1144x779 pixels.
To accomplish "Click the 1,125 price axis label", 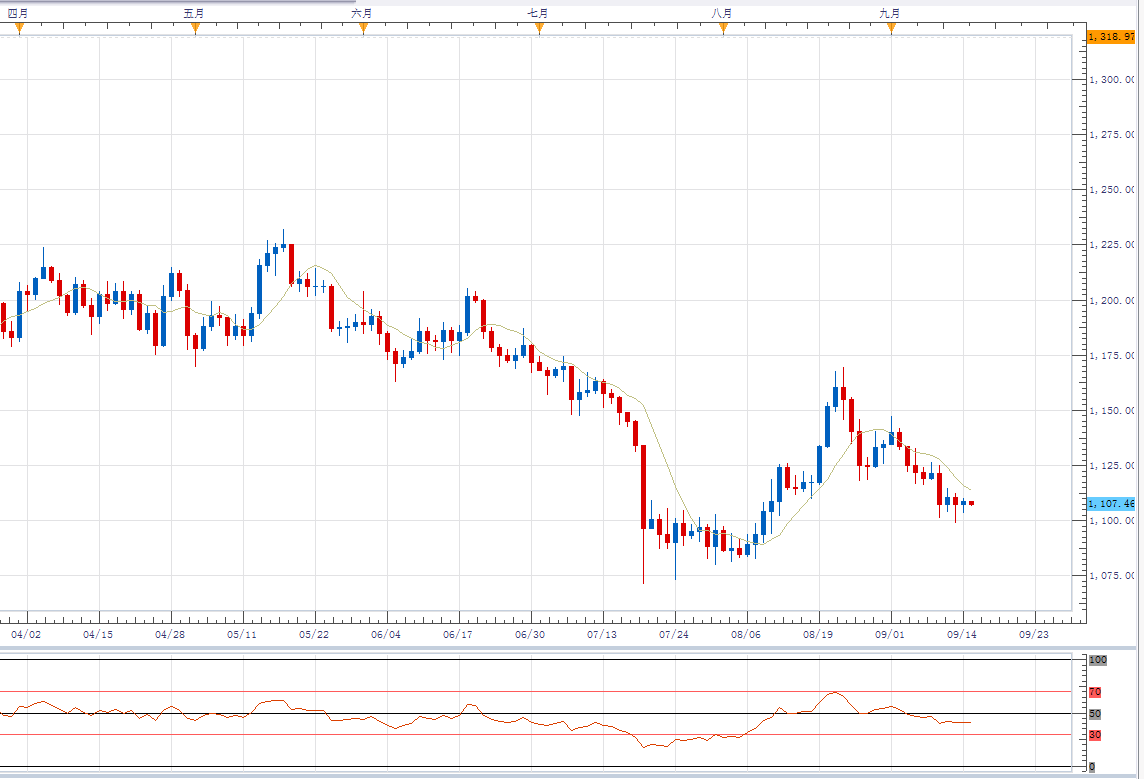I will (1112, 465).
